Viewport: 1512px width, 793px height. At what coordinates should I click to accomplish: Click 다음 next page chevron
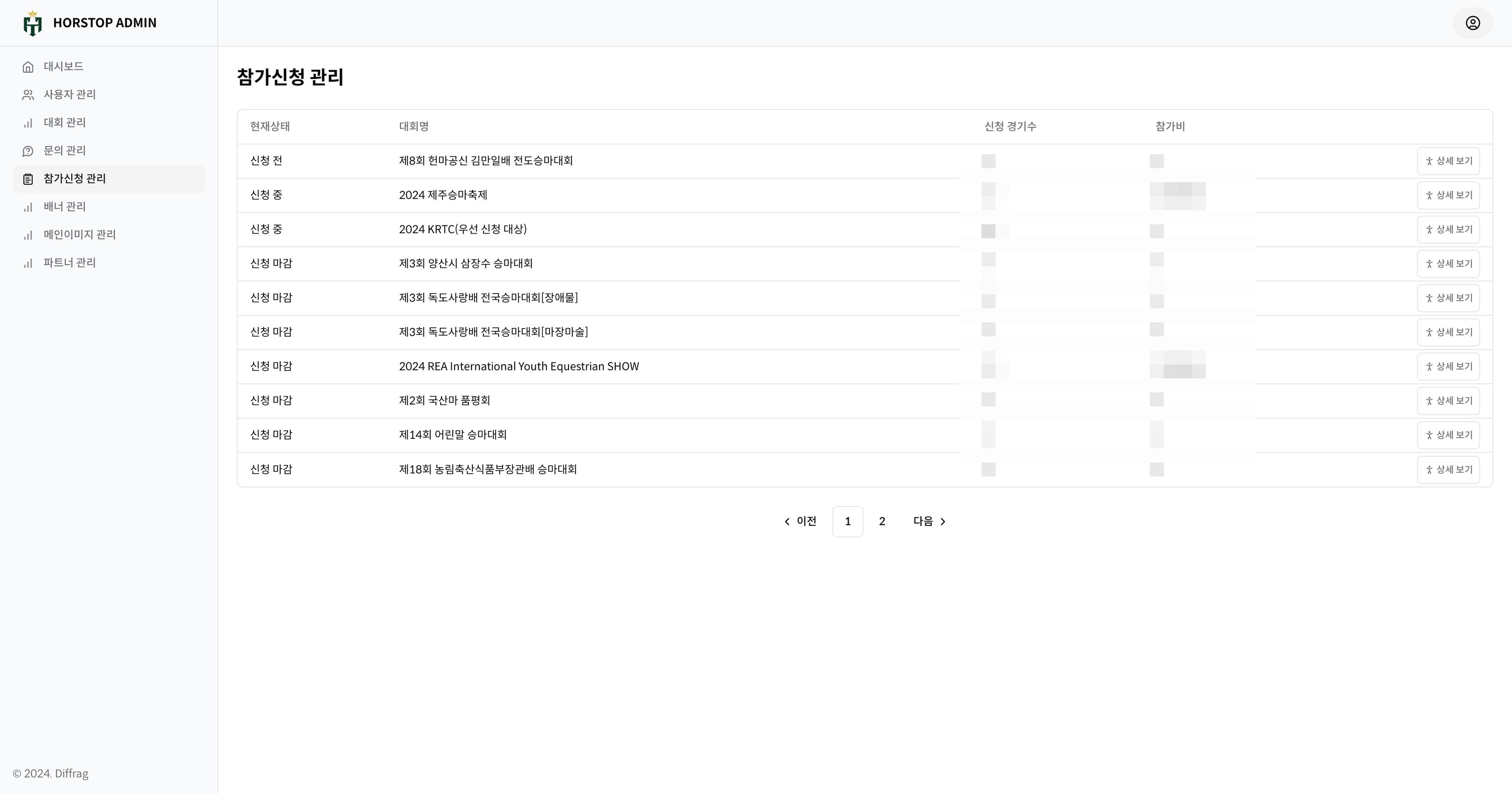pos(943,521)
